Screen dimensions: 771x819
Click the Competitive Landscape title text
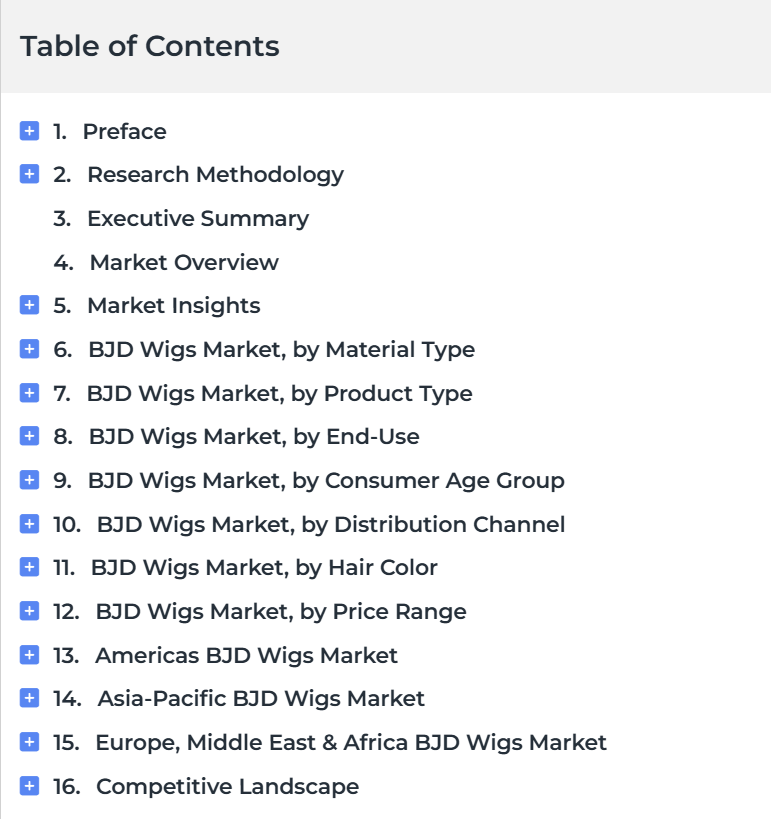(x=227, y=787)
